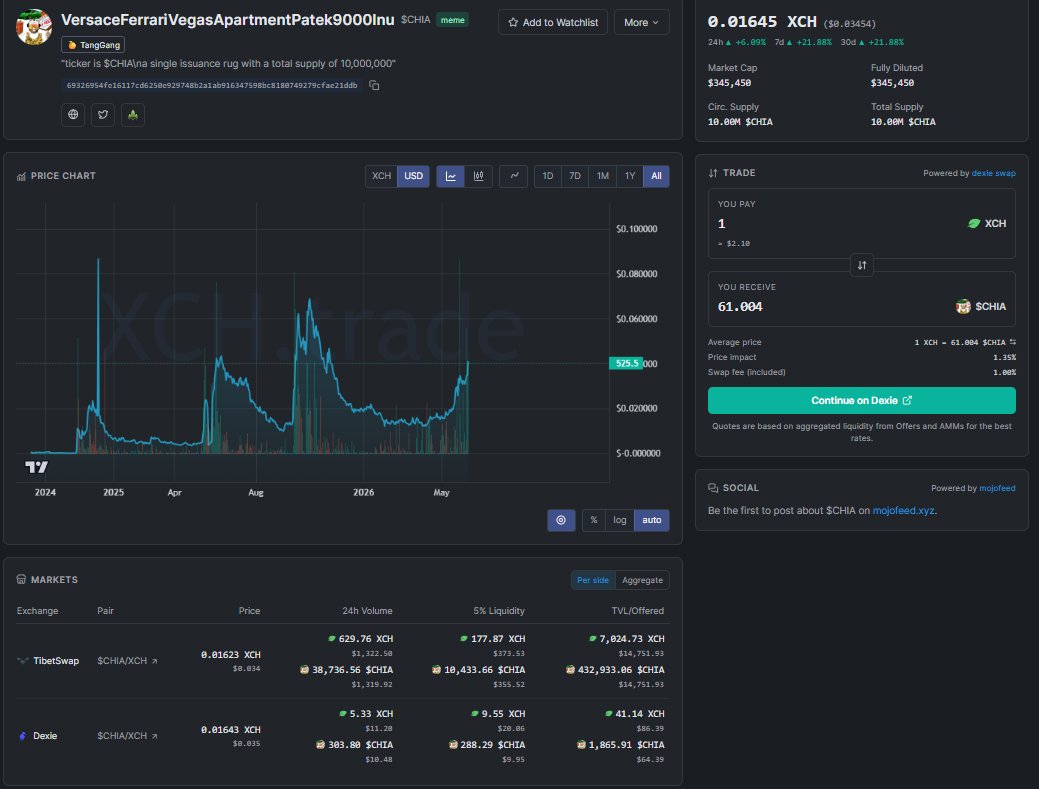Viewport: 1039px width, 789px height.
Task: Open the mojofeed.xyz link
Action: (x=903, y=511)
